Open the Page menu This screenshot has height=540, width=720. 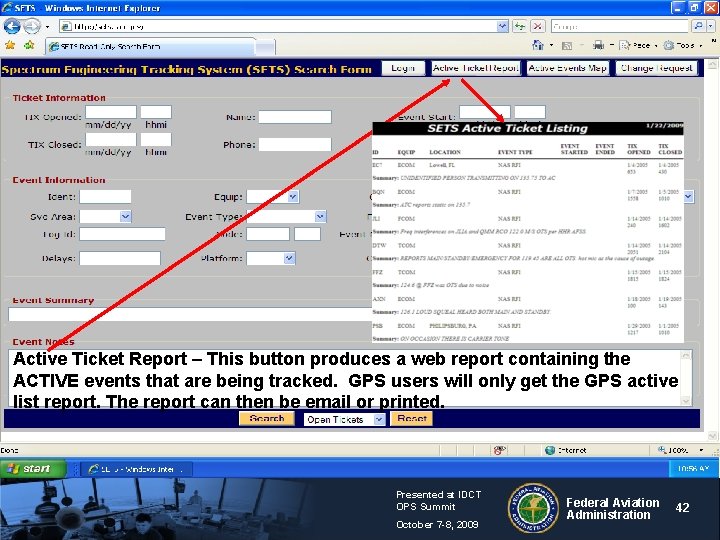click(638, 45)
